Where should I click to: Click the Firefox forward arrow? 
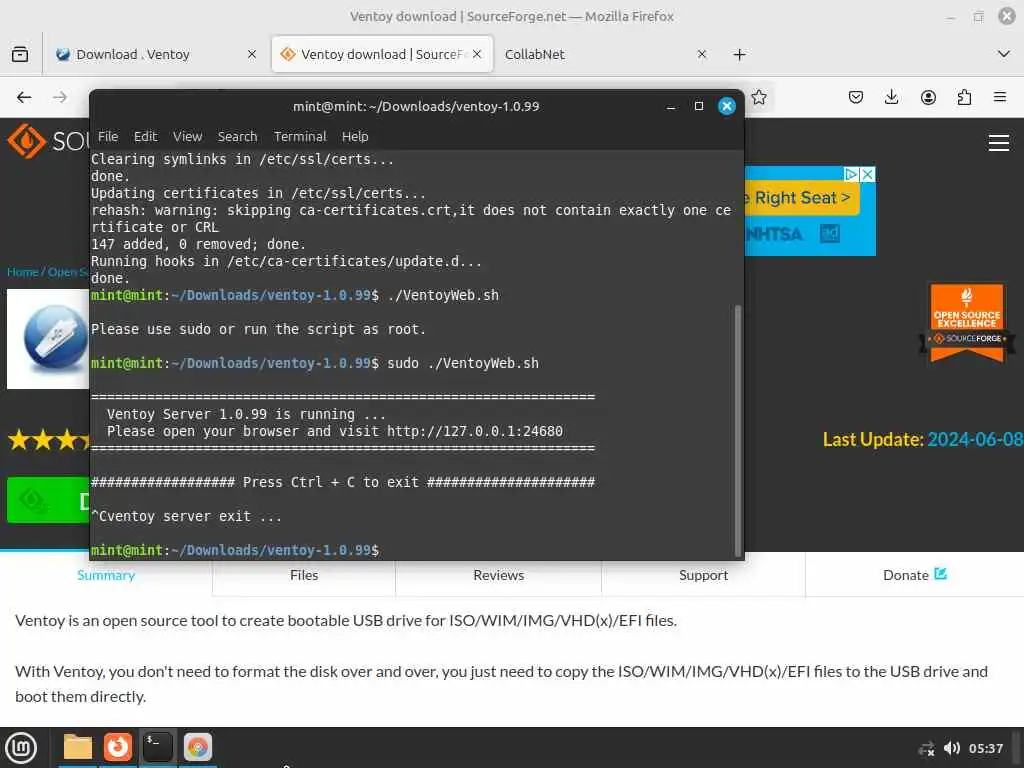(x=60, y=97)
